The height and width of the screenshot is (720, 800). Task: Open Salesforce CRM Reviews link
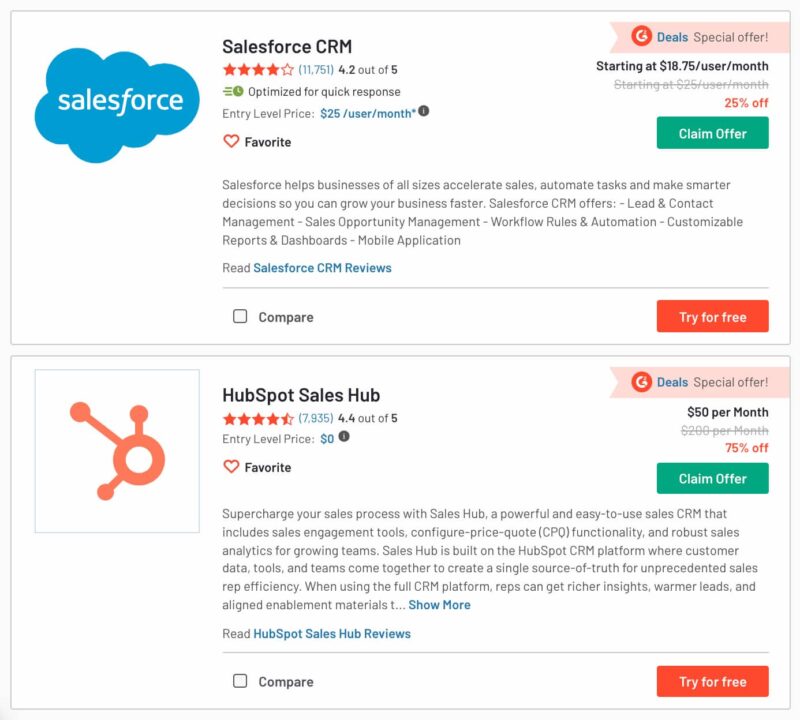click(x=322, y=268)
